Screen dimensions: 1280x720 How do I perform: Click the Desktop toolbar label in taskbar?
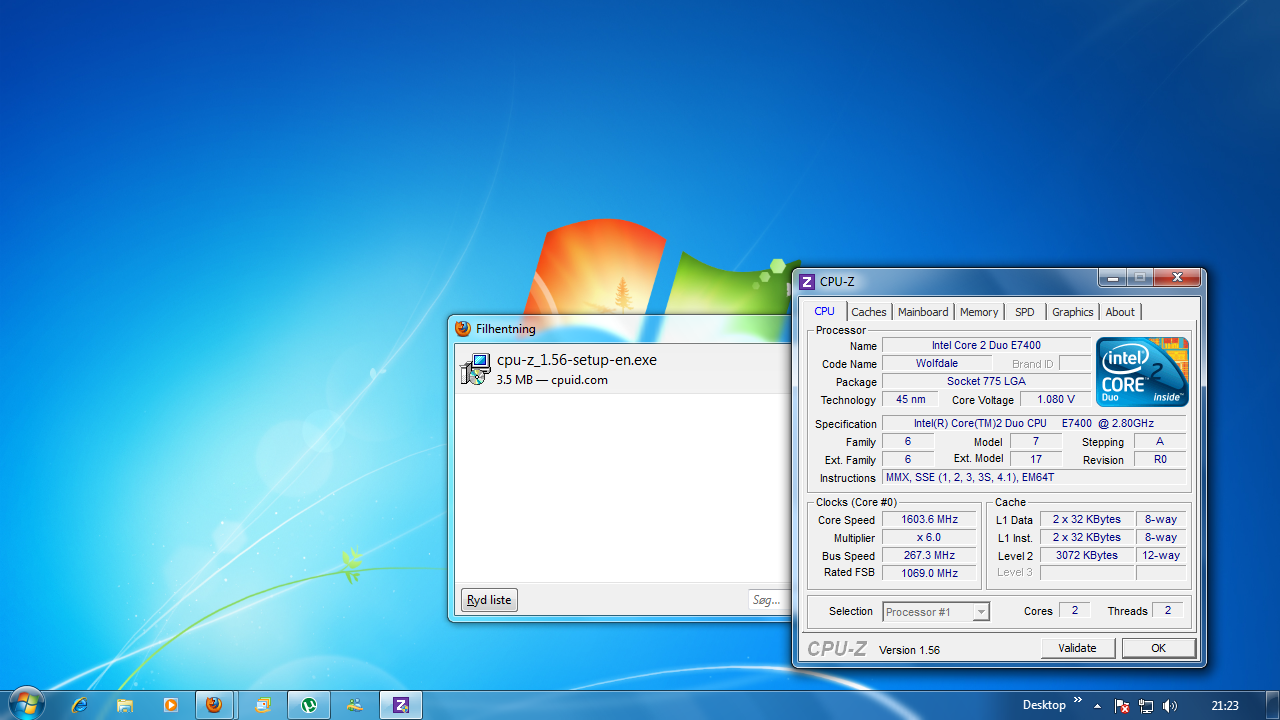1044,705
